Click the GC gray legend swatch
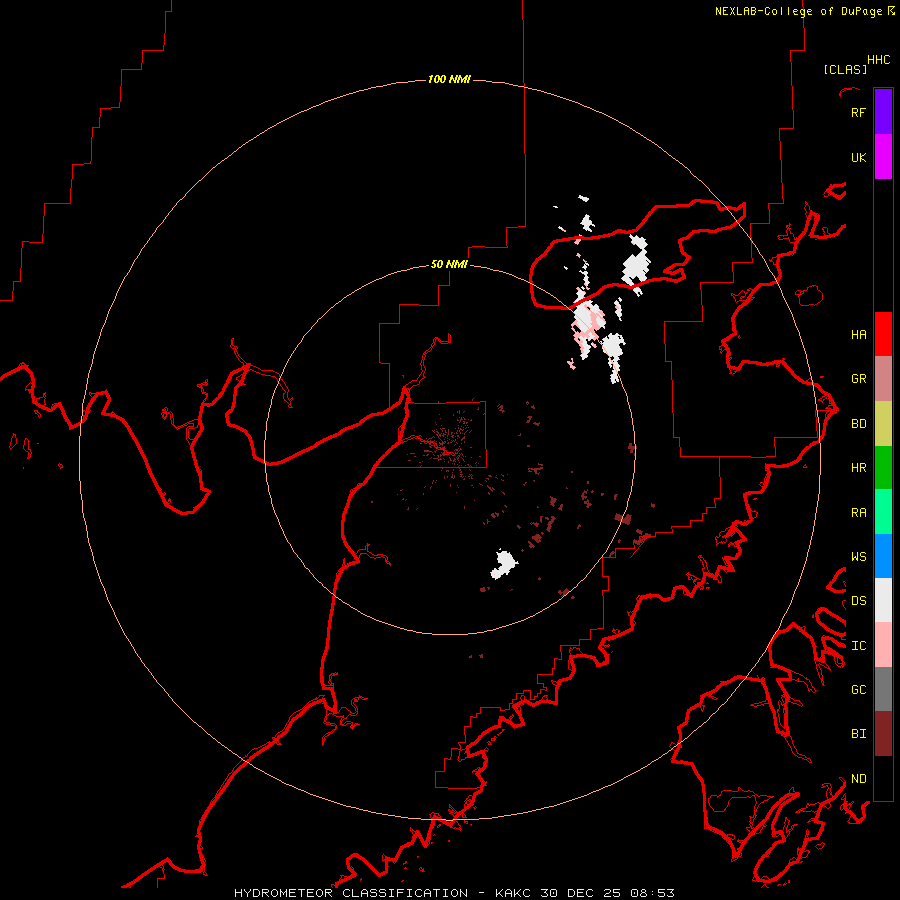The height and width of the screenshot is (900, 900). 883,689
